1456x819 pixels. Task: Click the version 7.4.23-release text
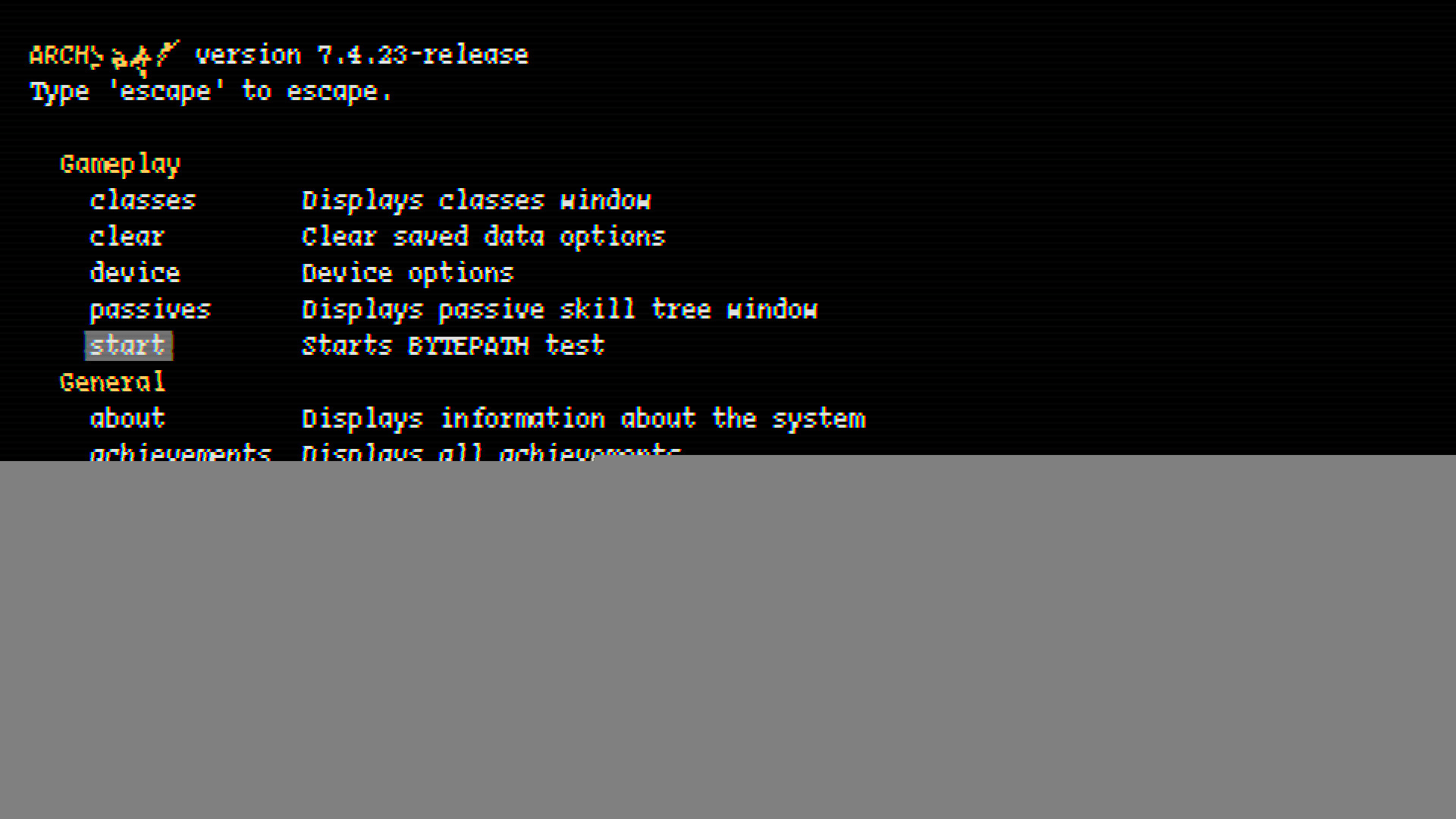362,55
